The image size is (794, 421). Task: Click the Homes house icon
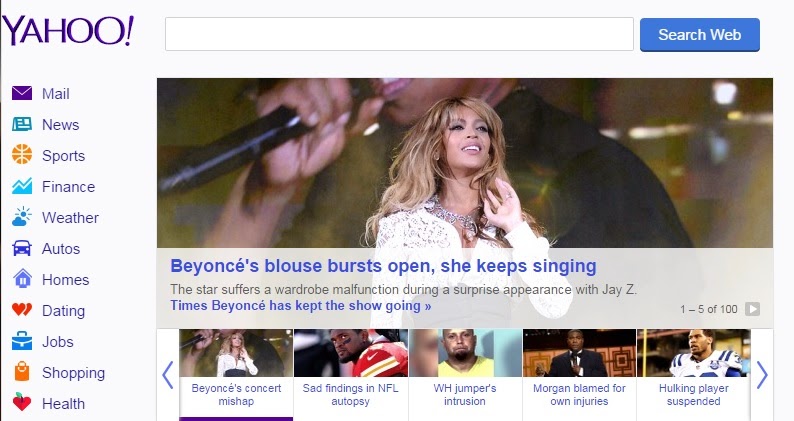pos(22,279)
